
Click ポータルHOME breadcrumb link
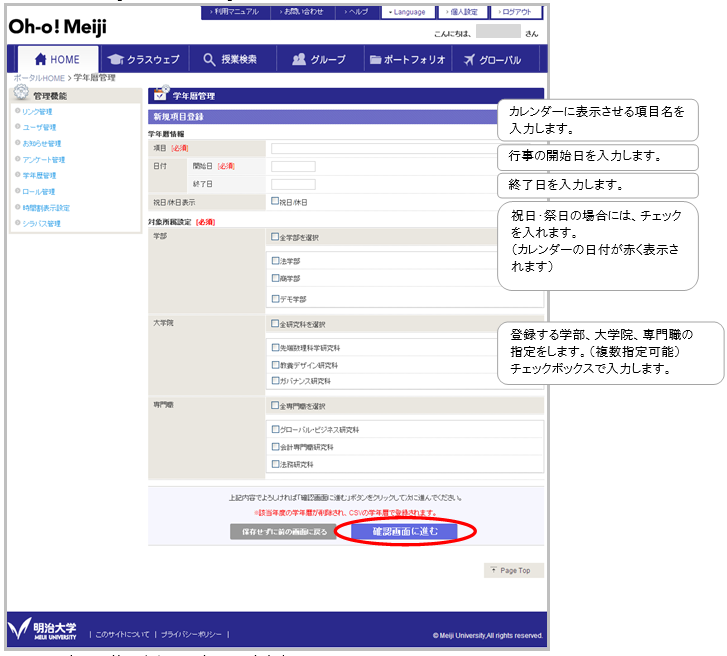click(x=39, y=78)
